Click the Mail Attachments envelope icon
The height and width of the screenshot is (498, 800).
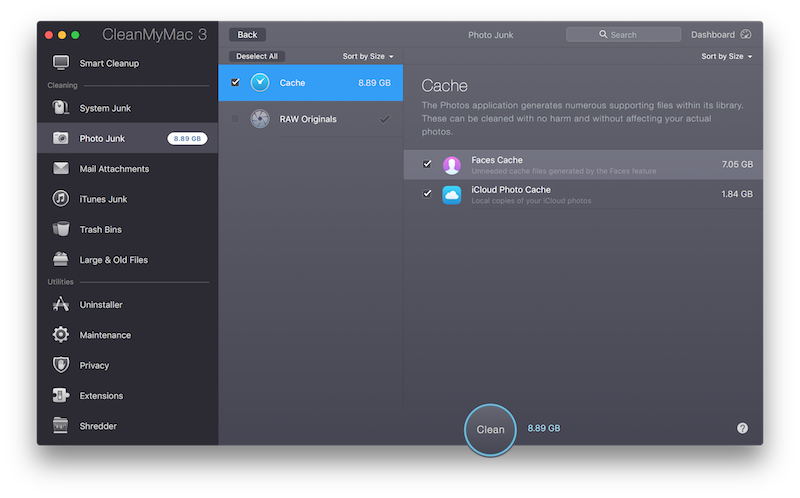pos(61,169)
